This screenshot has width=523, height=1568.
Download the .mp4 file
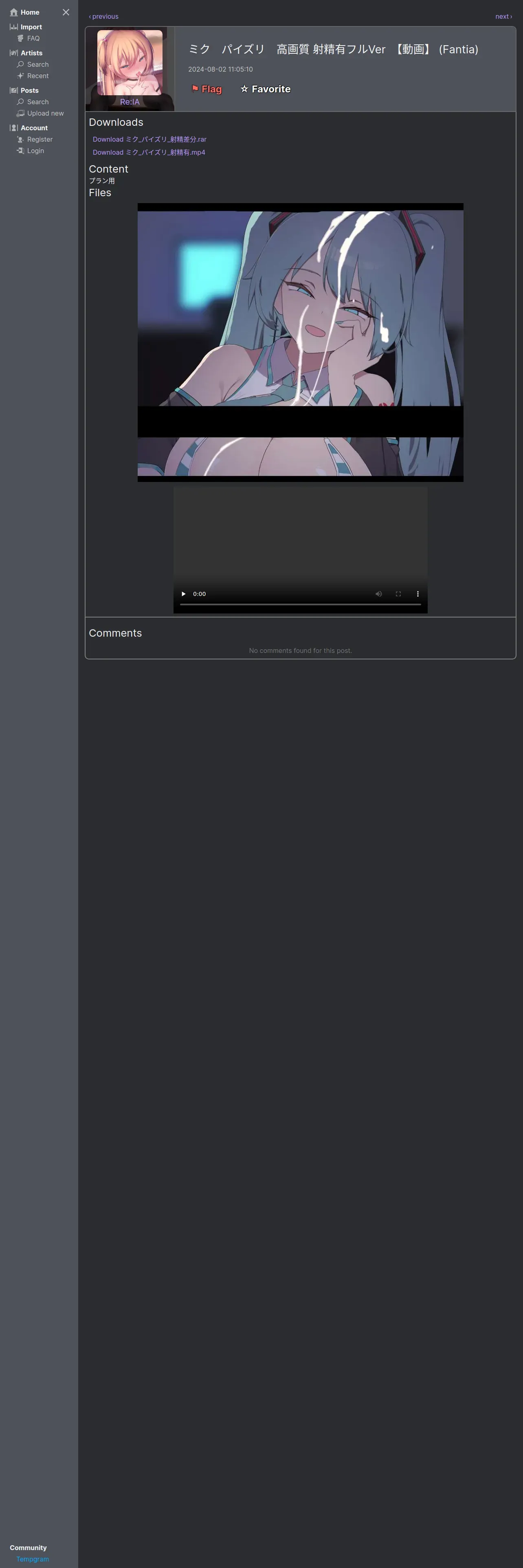pos(149,152)
